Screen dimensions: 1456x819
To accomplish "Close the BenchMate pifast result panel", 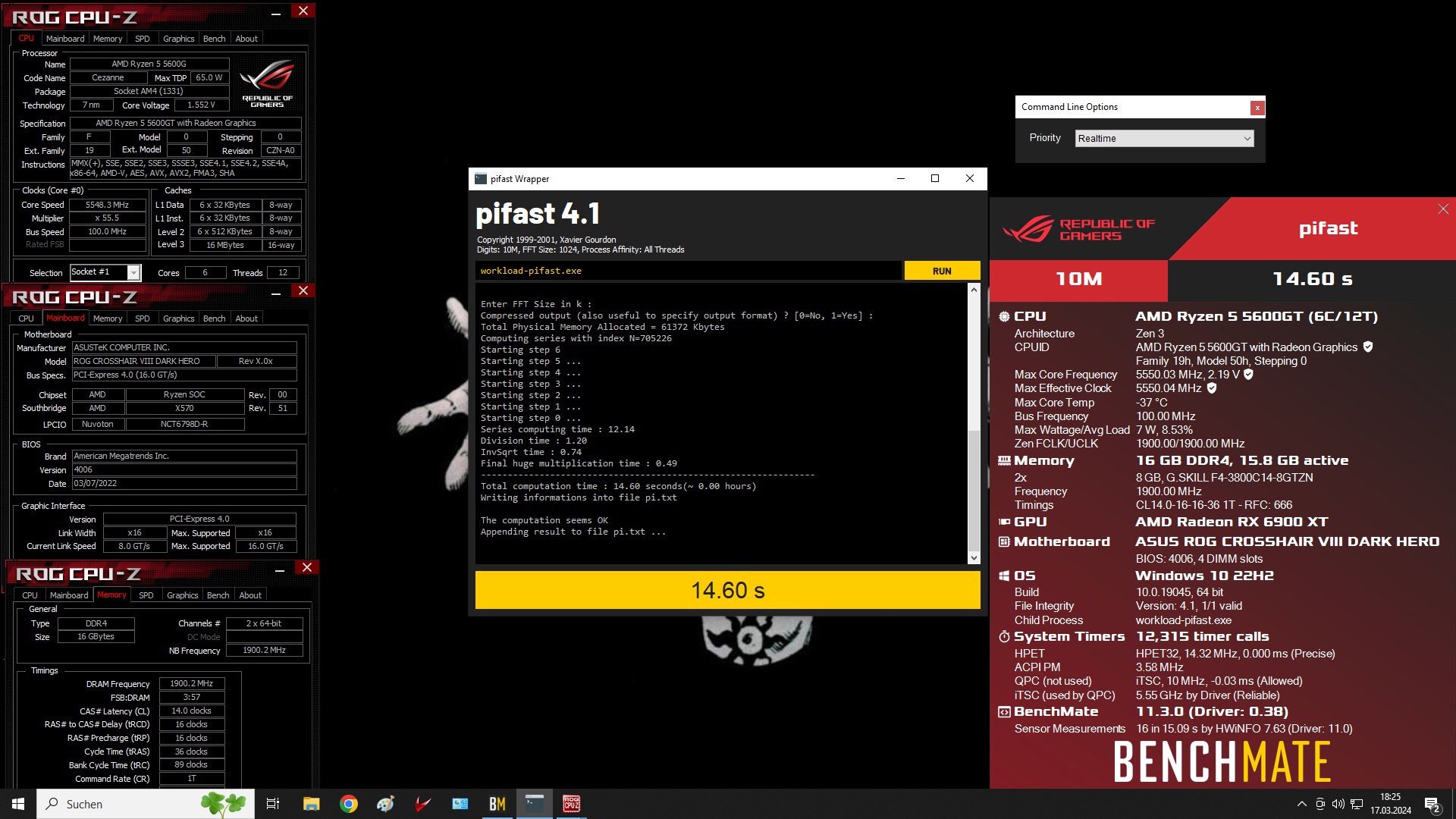I will click(1443, 209).
